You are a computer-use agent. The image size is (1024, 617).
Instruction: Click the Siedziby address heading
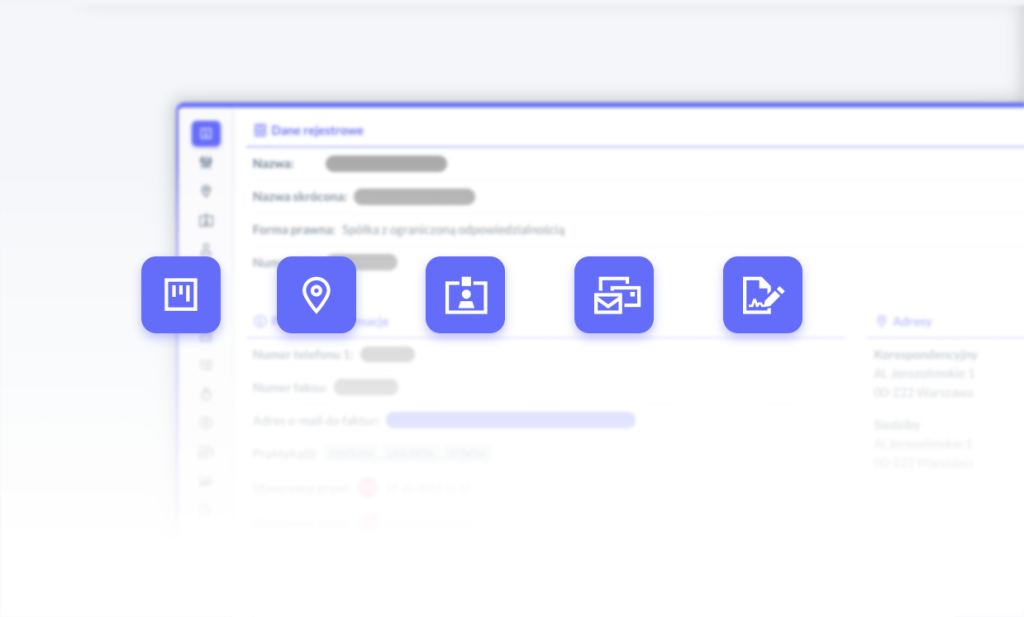point(897,425)
